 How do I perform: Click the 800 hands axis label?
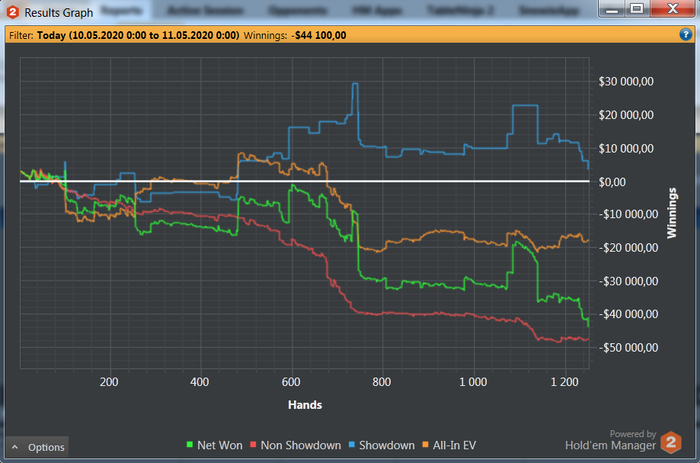382,382
